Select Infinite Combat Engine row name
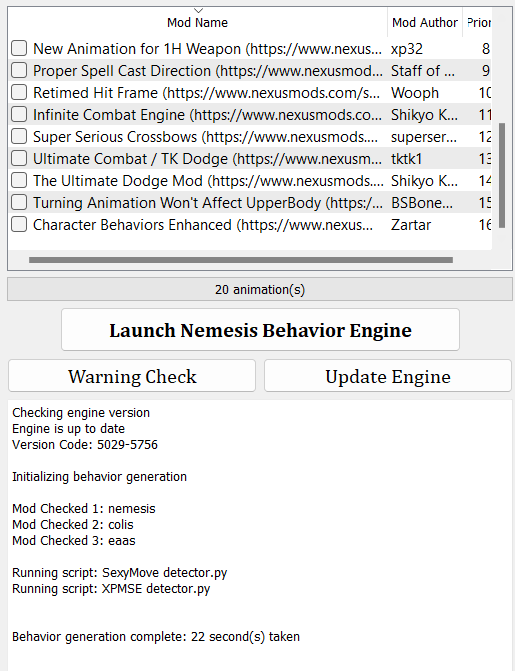 point(207,115)
